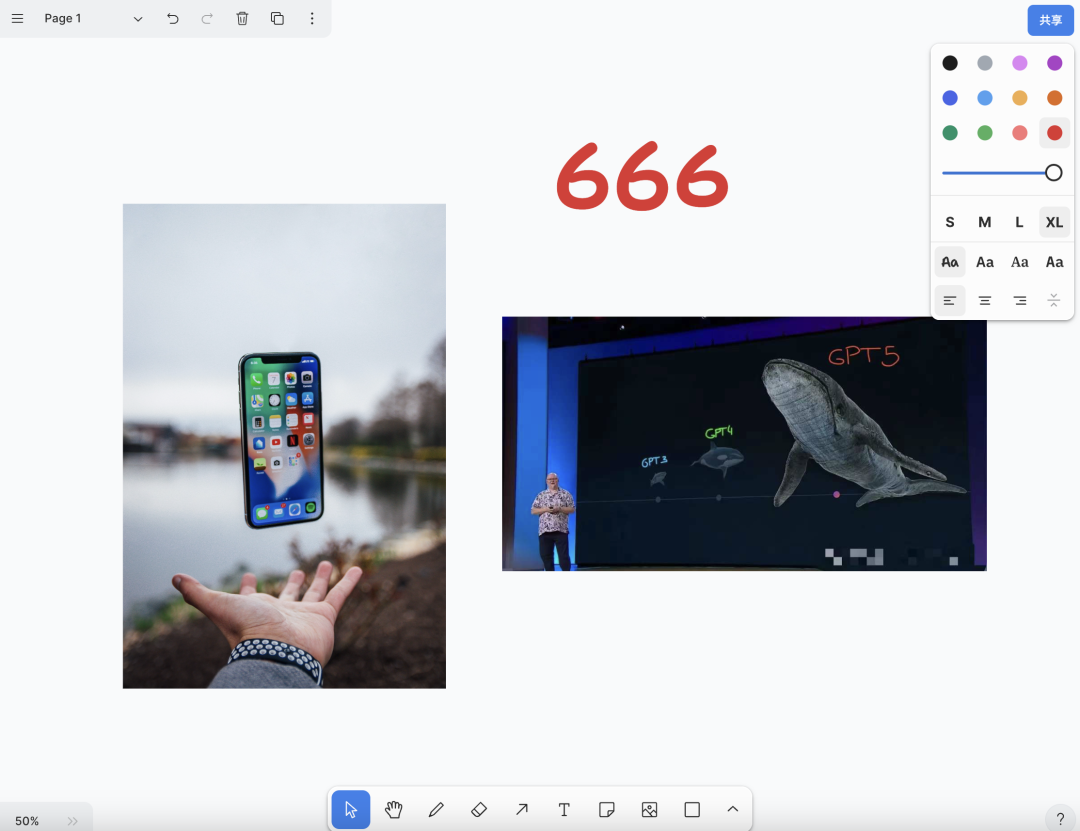Screen dimensions: 1080x831
Task: Click the redo arrow
Action: pyautogui.click(x=207, y=19)
